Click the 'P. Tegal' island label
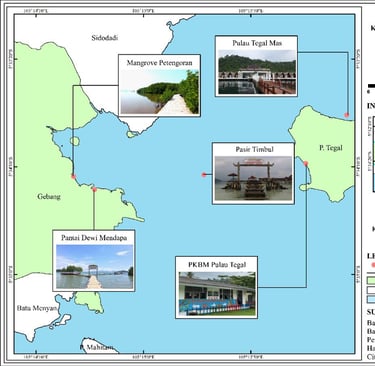The height and width of the screenshot is (366, 375). 331,148
